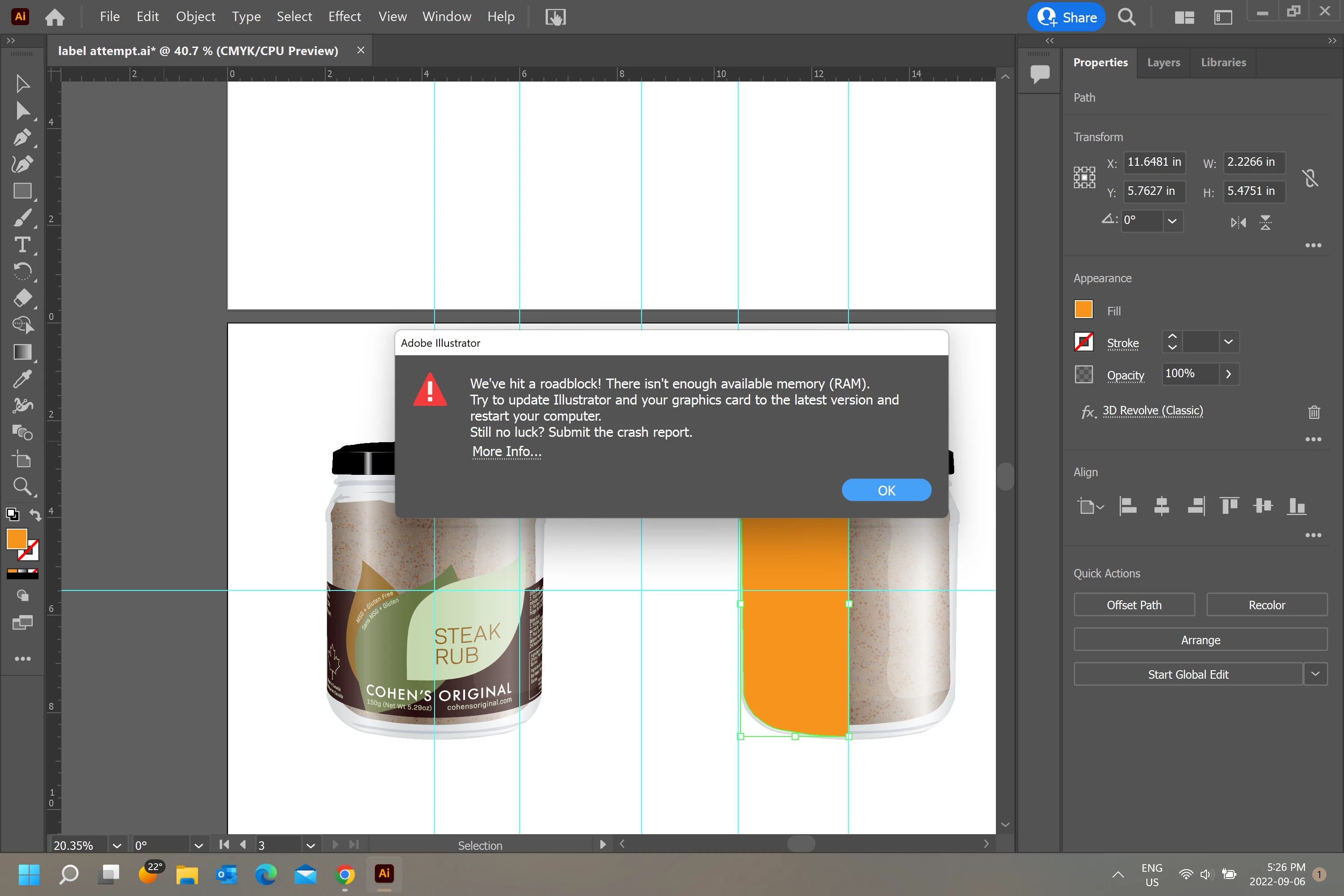Click horizontal align left icon
This screenshot has width=1344, height=896.
(x=1128, y=506)
